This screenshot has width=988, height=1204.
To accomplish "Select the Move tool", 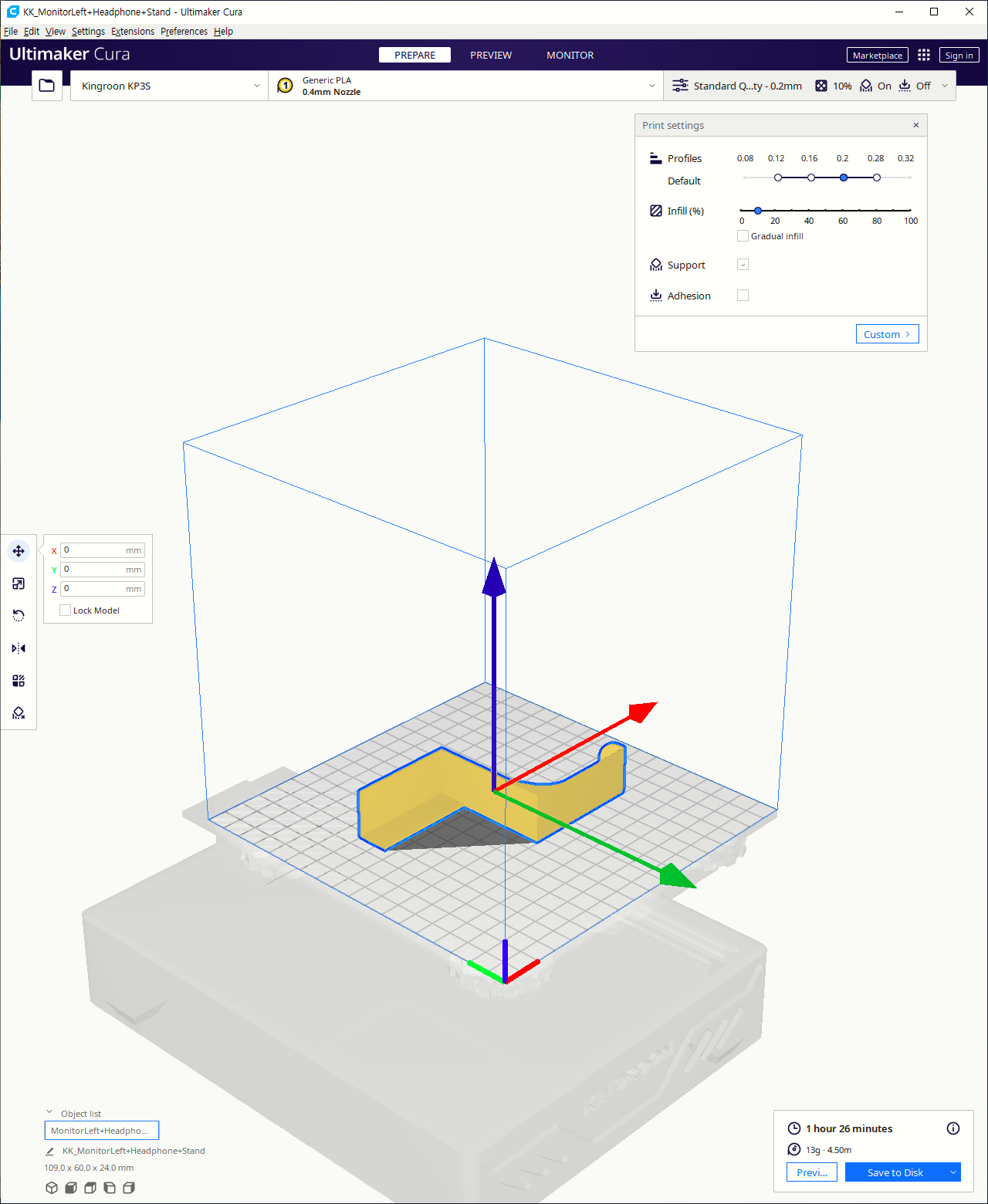I will (19, 551).
